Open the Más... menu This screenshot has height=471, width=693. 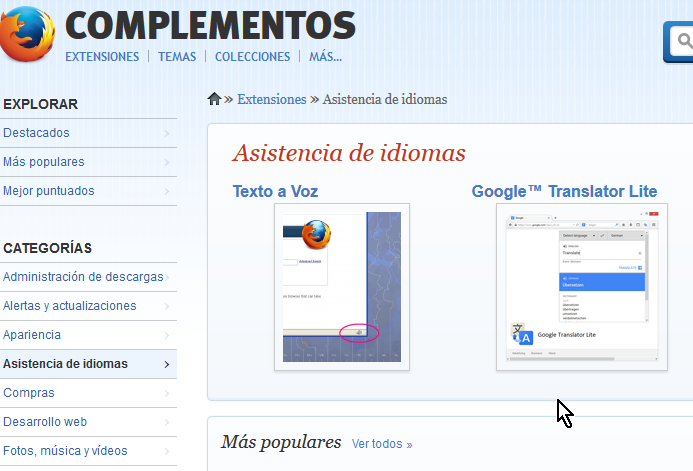pyautogui.click(x=325, y=57)
